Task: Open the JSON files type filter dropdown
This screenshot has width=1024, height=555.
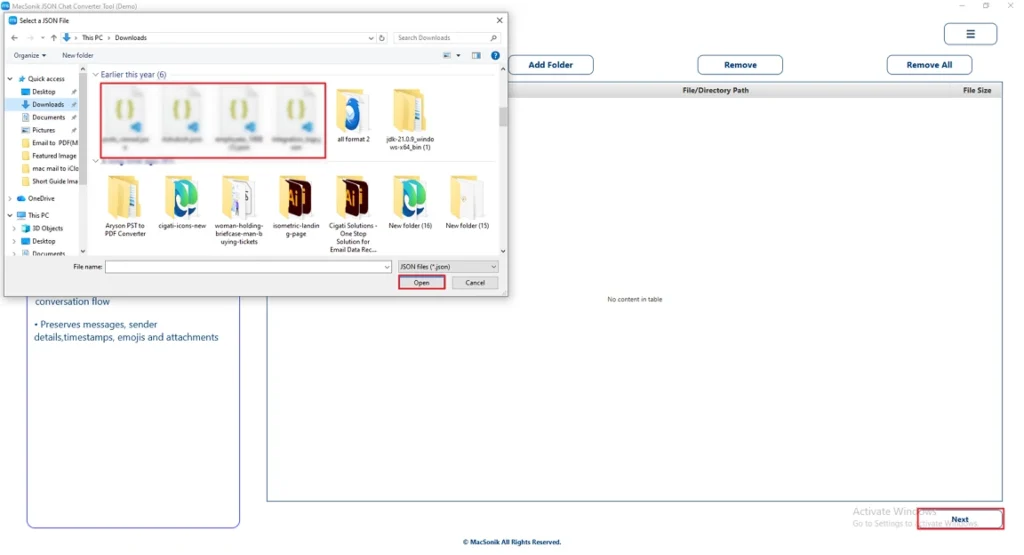Action: pos(448,267)
